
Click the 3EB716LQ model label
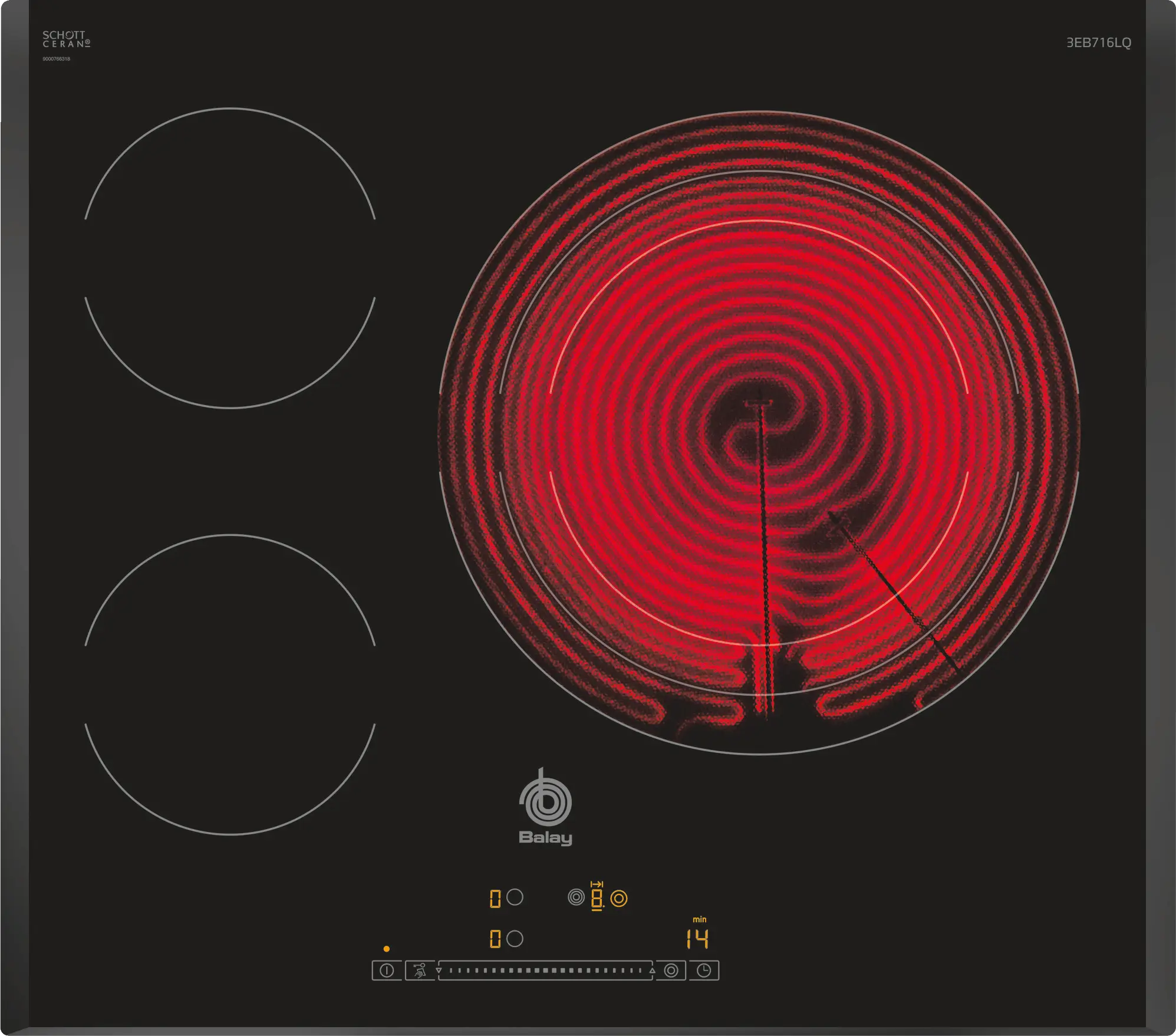1098,42
